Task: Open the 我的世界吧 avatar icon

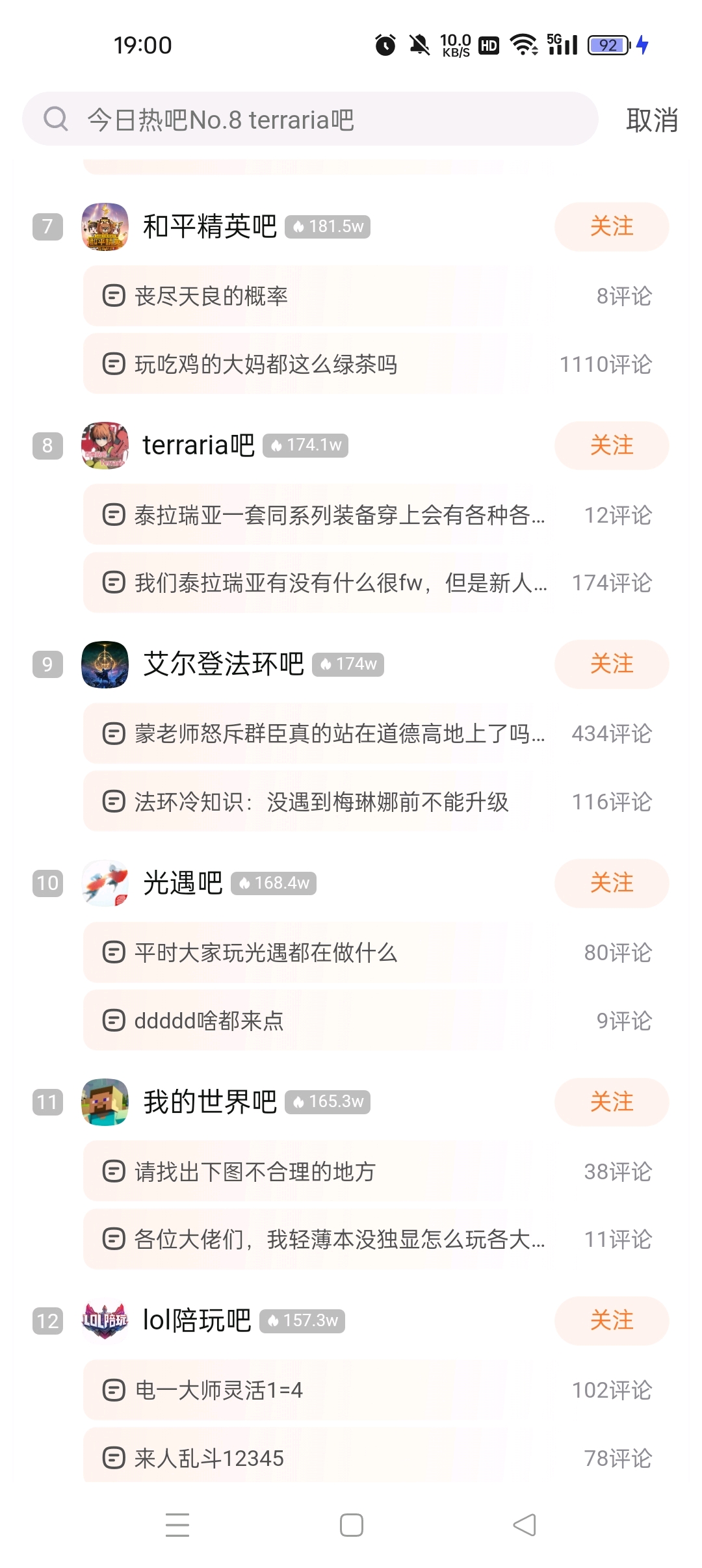Action: [105, 1102]
